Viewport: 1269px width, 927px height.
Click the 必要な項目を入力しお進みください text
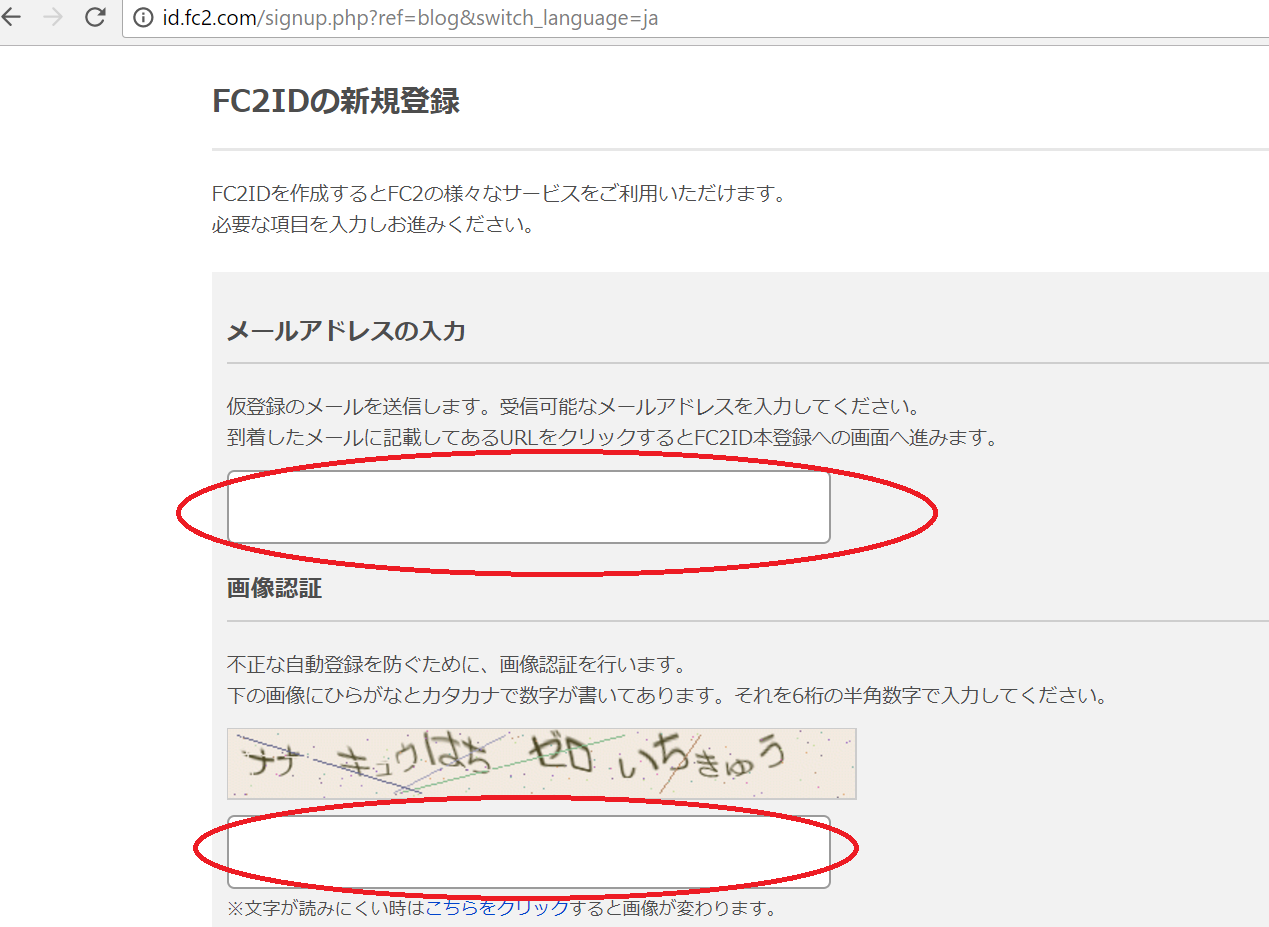373,224
